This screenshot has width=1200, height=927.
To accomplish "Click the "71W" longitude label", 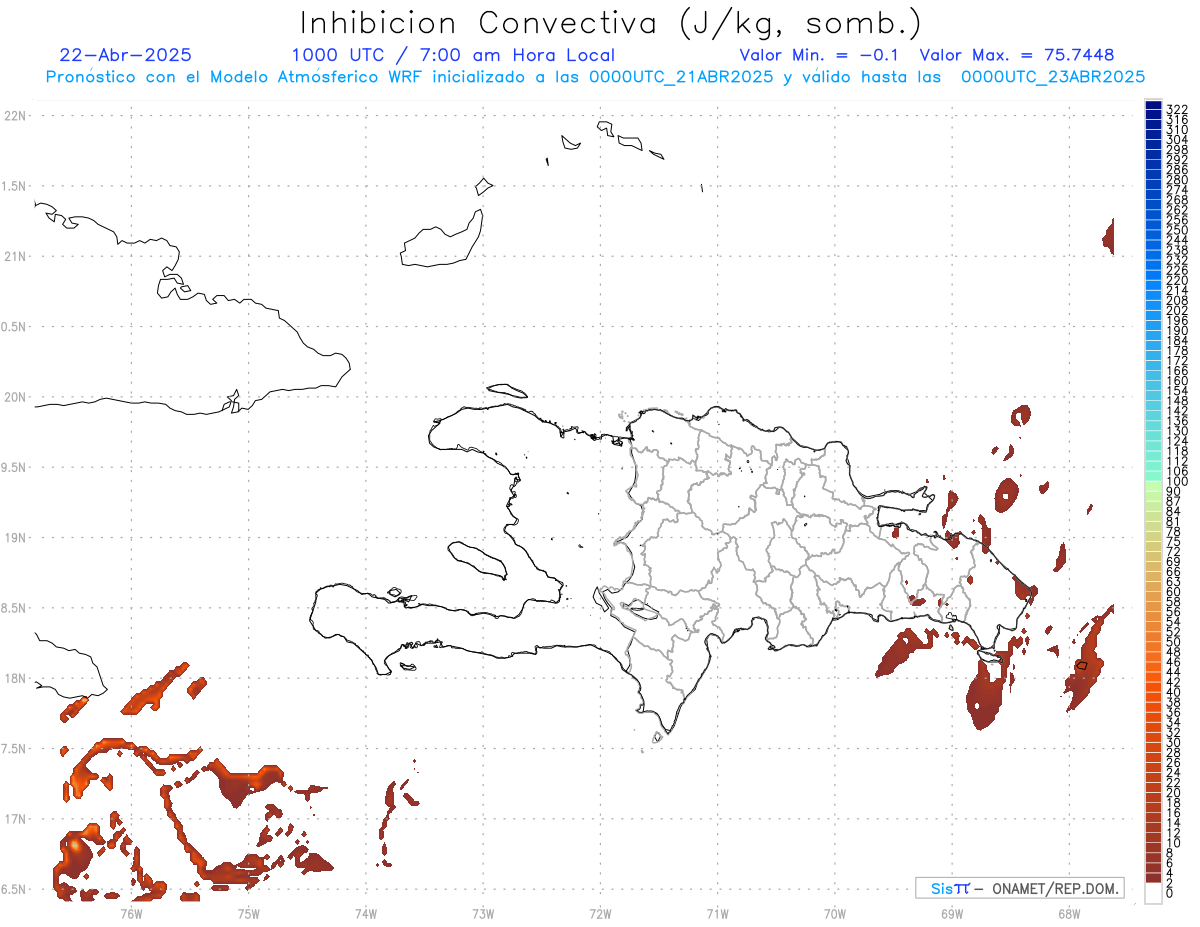I will 717,912.
